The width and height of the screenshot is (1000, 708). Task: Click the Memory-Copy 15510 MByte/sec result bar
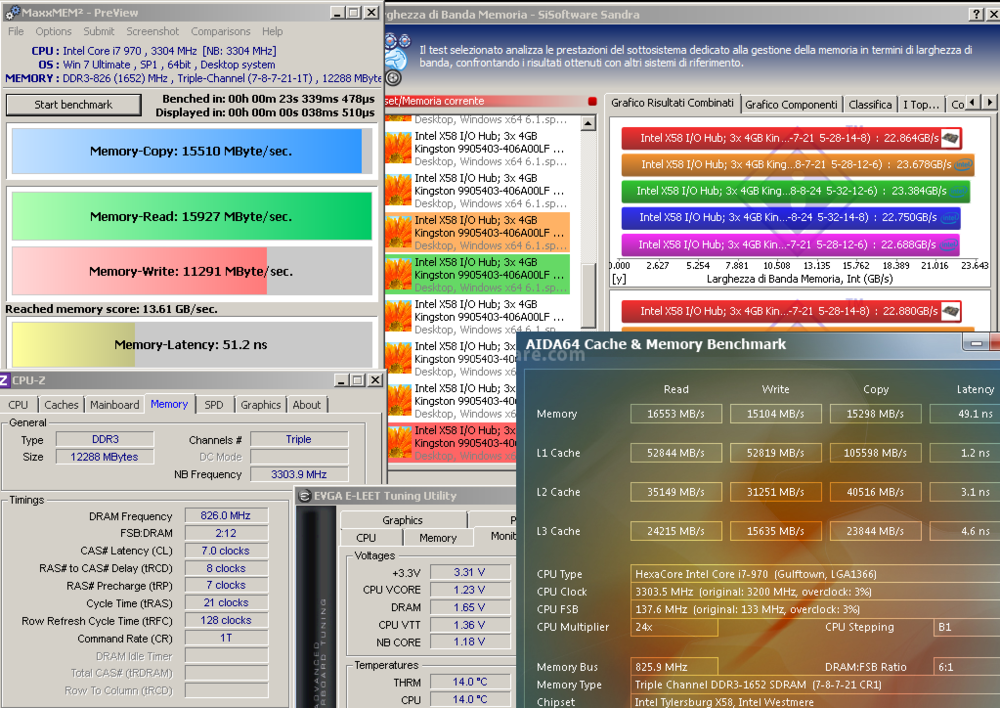tap(192, 151)
